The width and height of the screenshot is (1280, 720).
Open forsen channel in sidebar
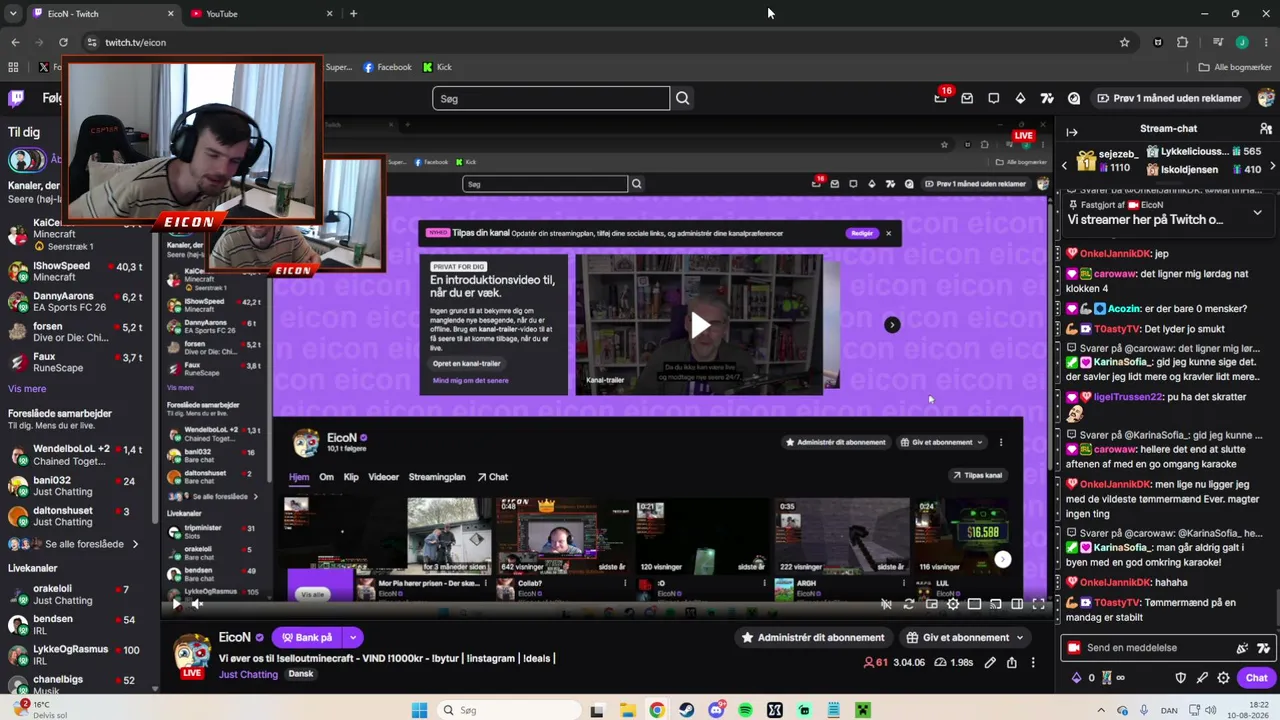76,332
